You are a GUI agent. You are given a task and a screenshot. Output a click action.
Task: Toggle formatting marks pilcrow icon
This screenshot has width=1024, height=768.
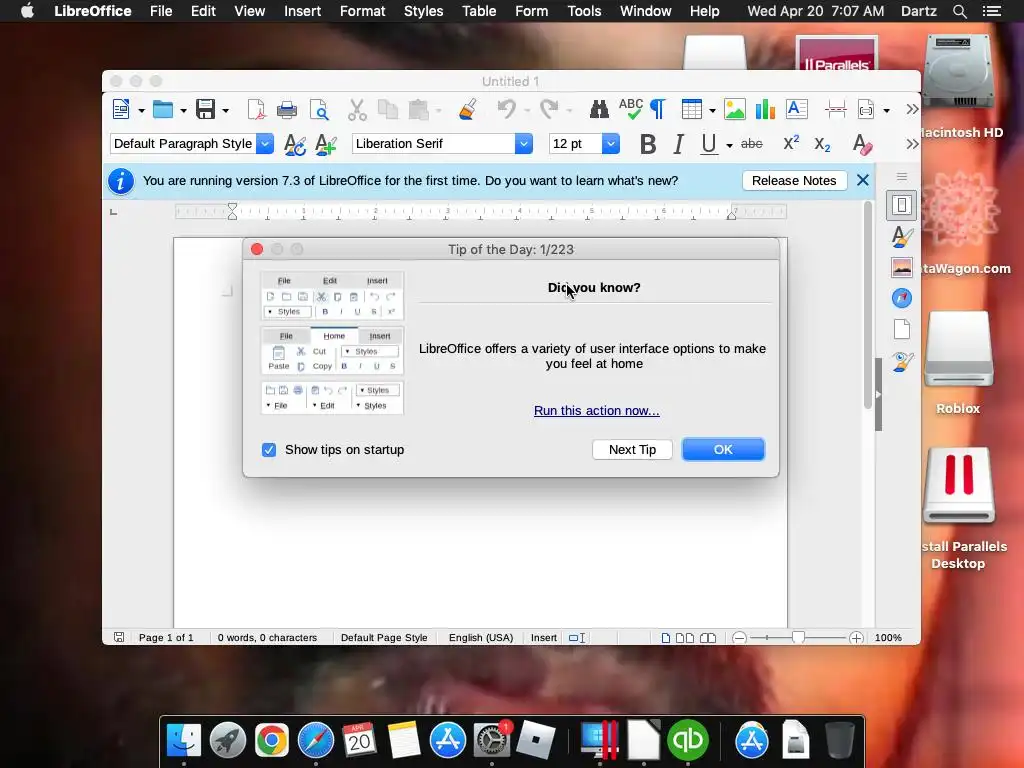658,109
